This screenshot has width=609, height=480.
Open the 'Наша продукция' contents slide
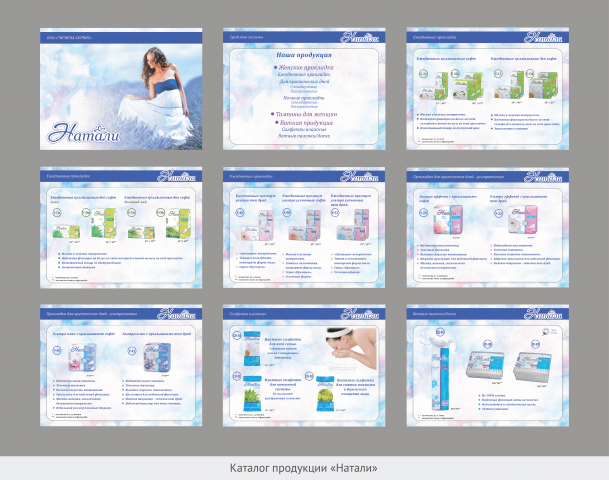(x=304, y=89)
